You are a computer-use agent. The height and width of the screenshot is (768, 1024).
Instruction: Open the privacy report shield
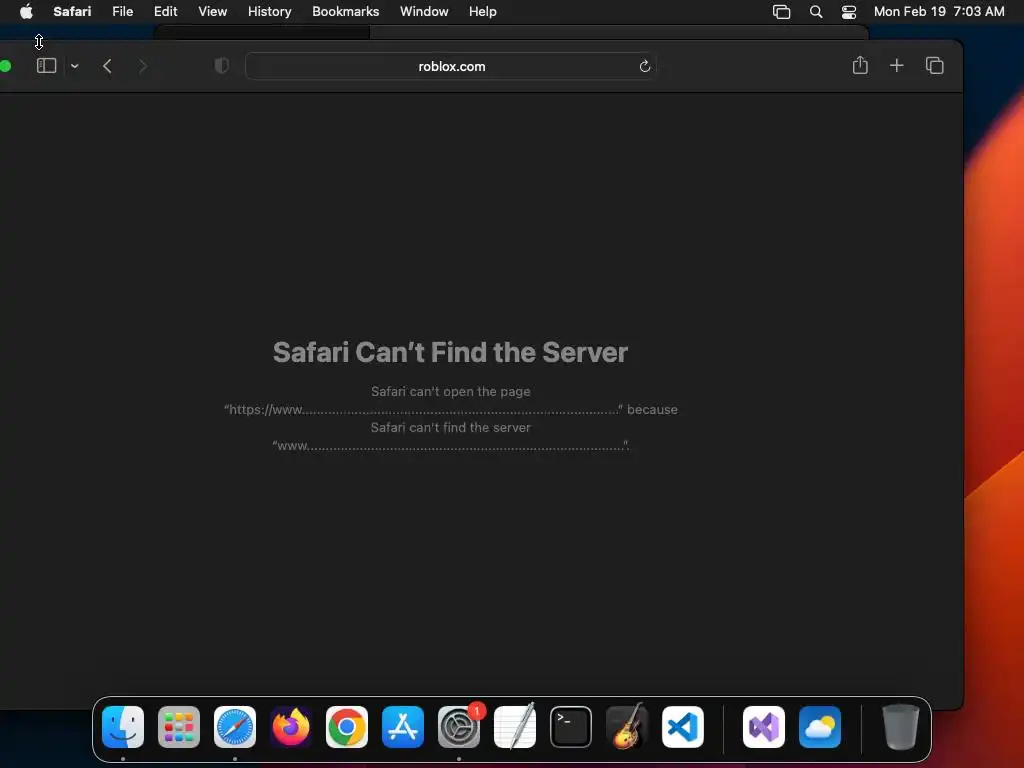221,66
